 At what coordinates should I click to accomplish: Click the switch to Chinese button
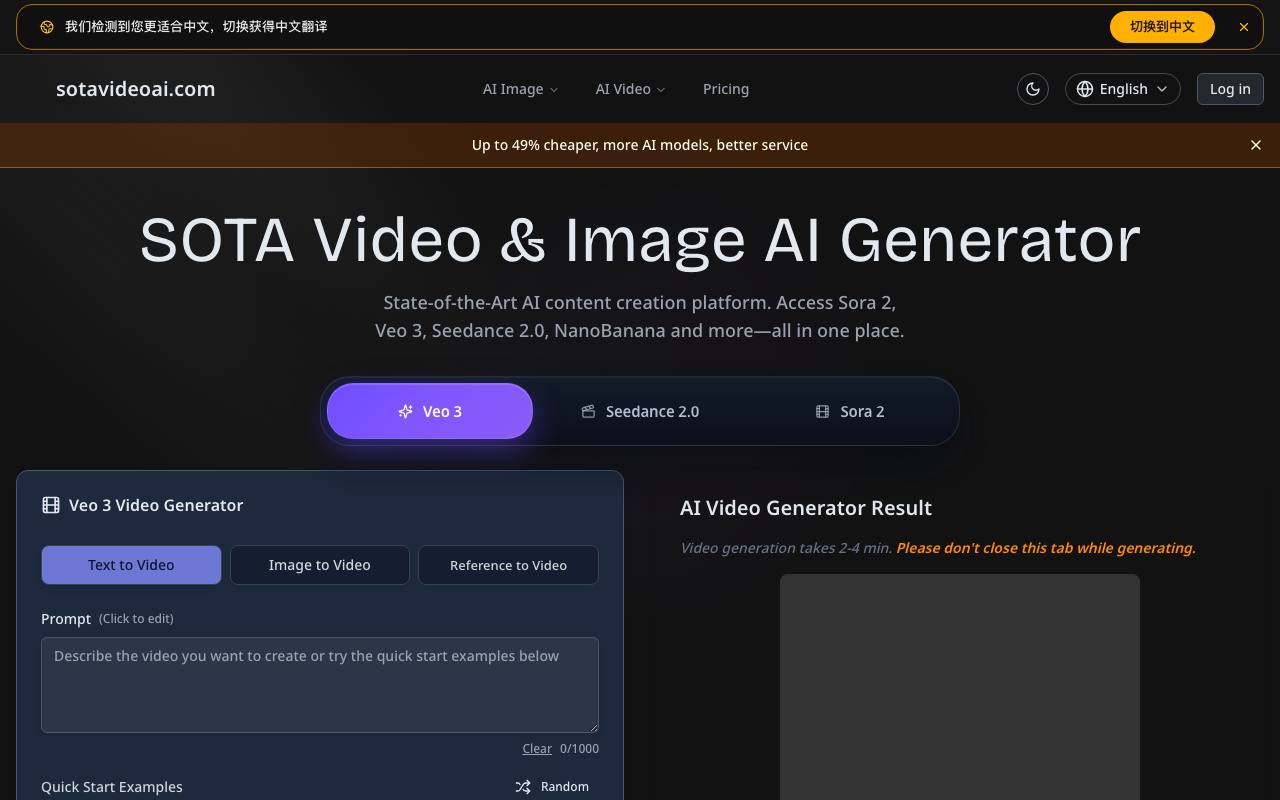(1162, 27)
